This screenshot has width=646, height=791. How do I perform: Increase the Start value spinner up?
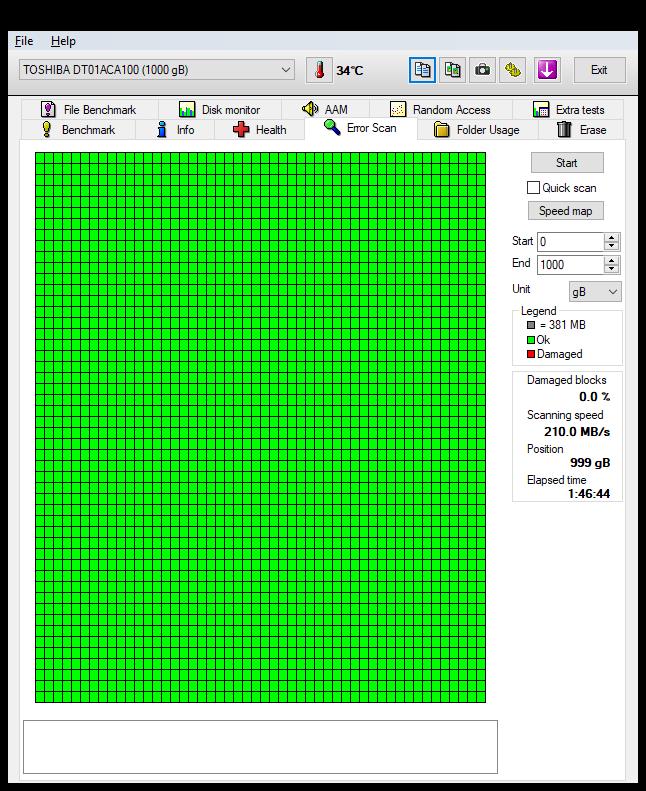[x=612, y=237]
